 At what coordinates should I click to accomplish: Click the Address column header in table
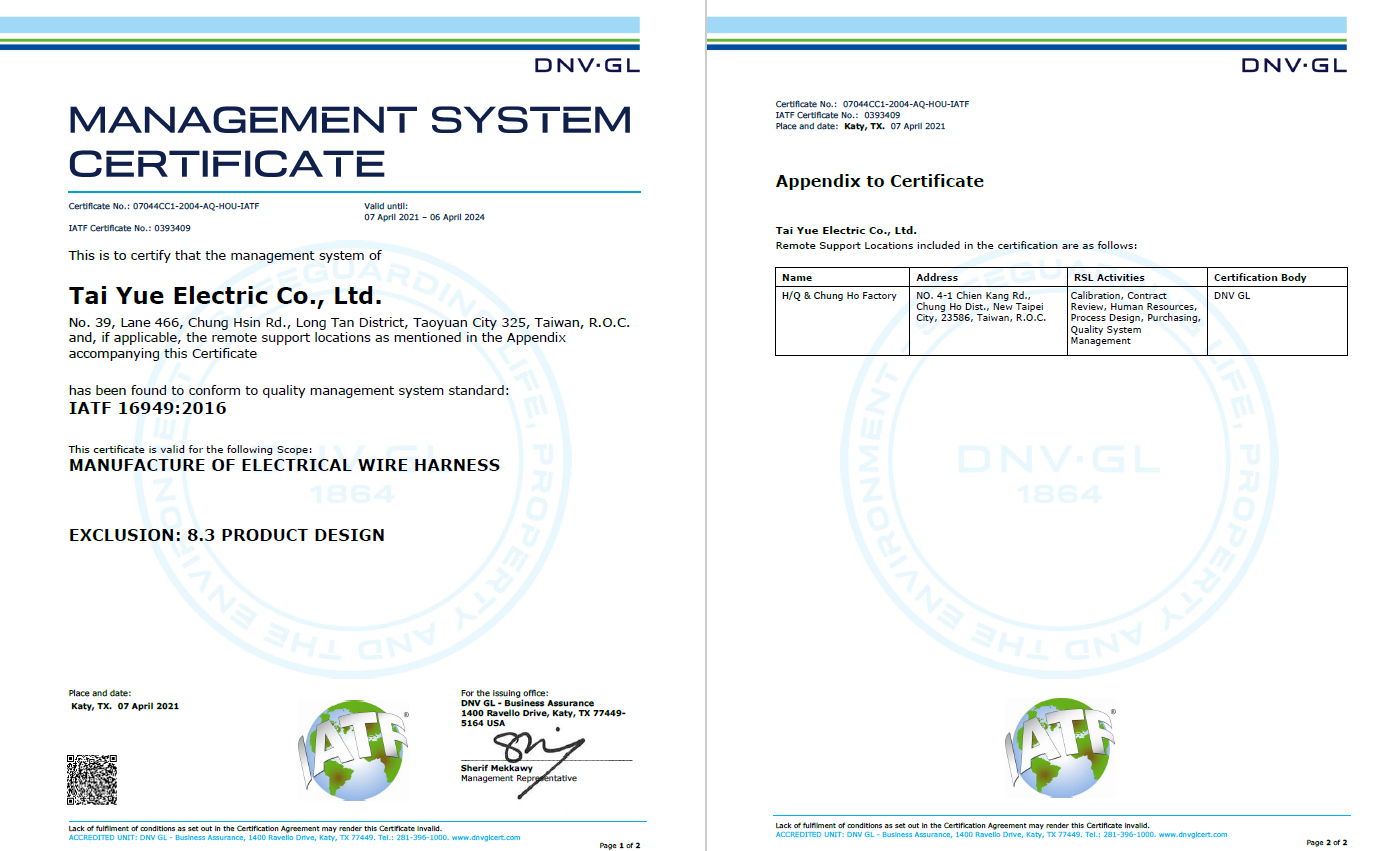pos(936,277)
